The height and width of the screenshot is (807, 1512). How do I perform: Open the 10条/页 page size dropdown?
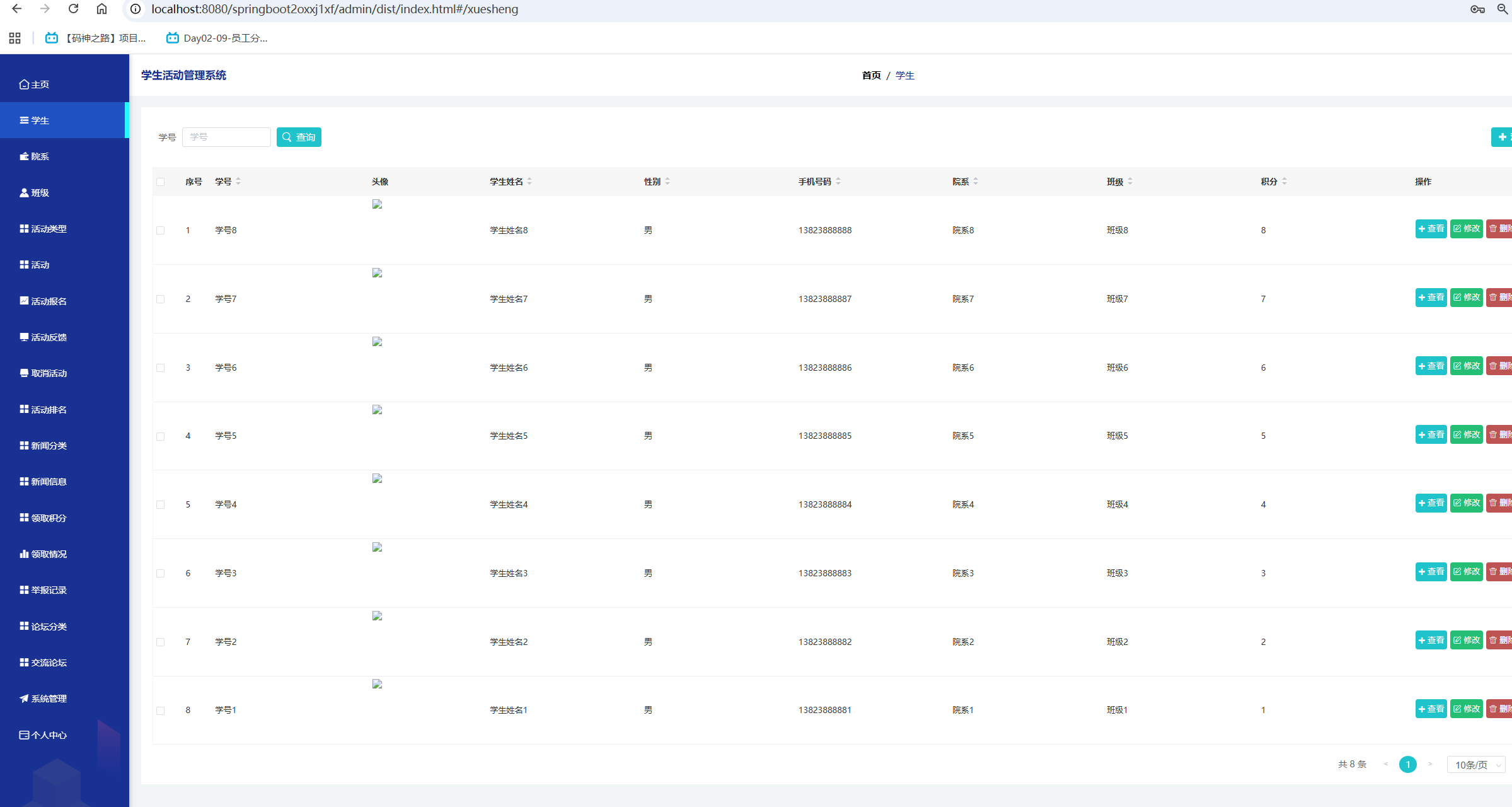[1476, 765]
